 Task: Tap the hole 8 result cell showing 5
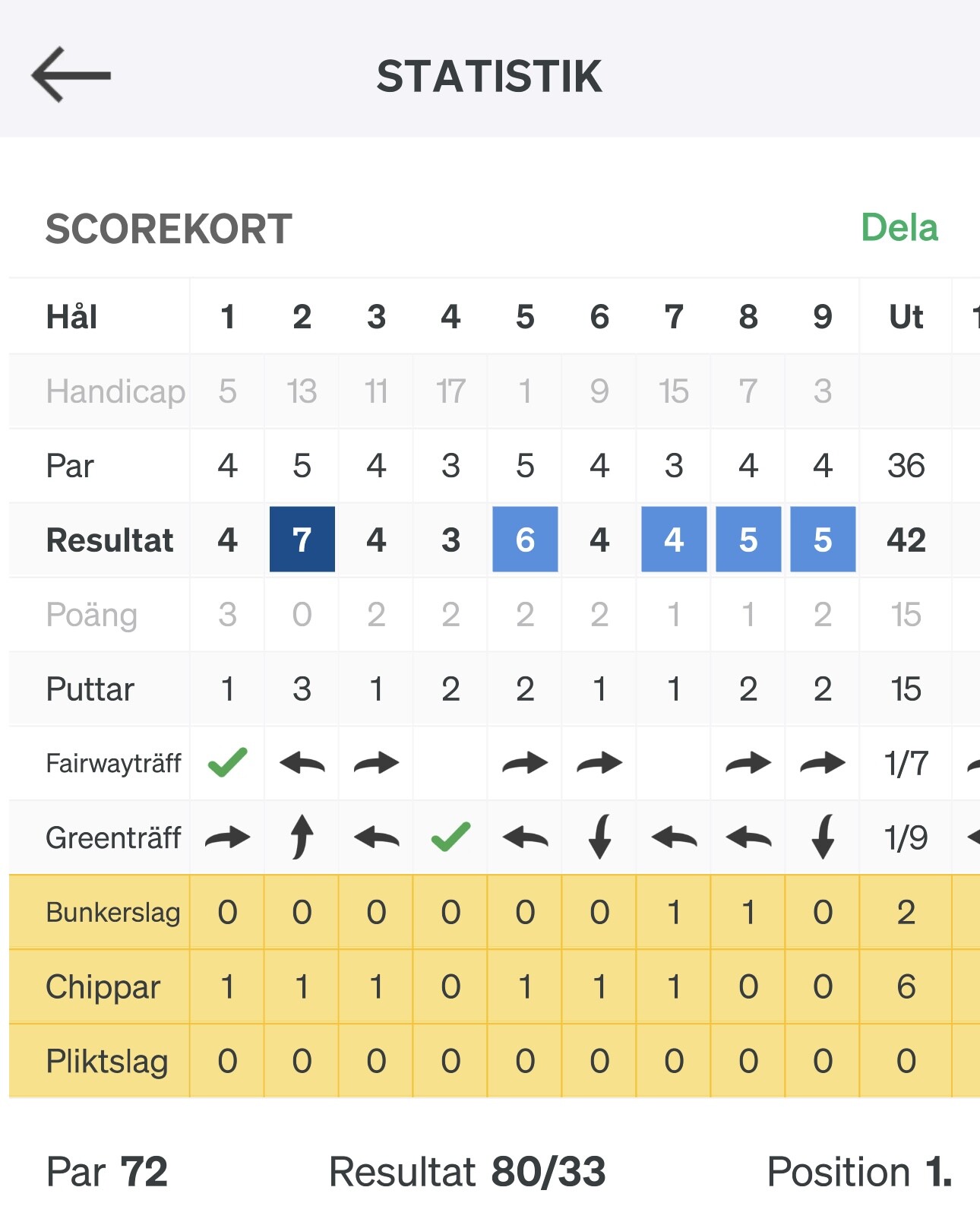pyautogui.click(x=748, y=539)
